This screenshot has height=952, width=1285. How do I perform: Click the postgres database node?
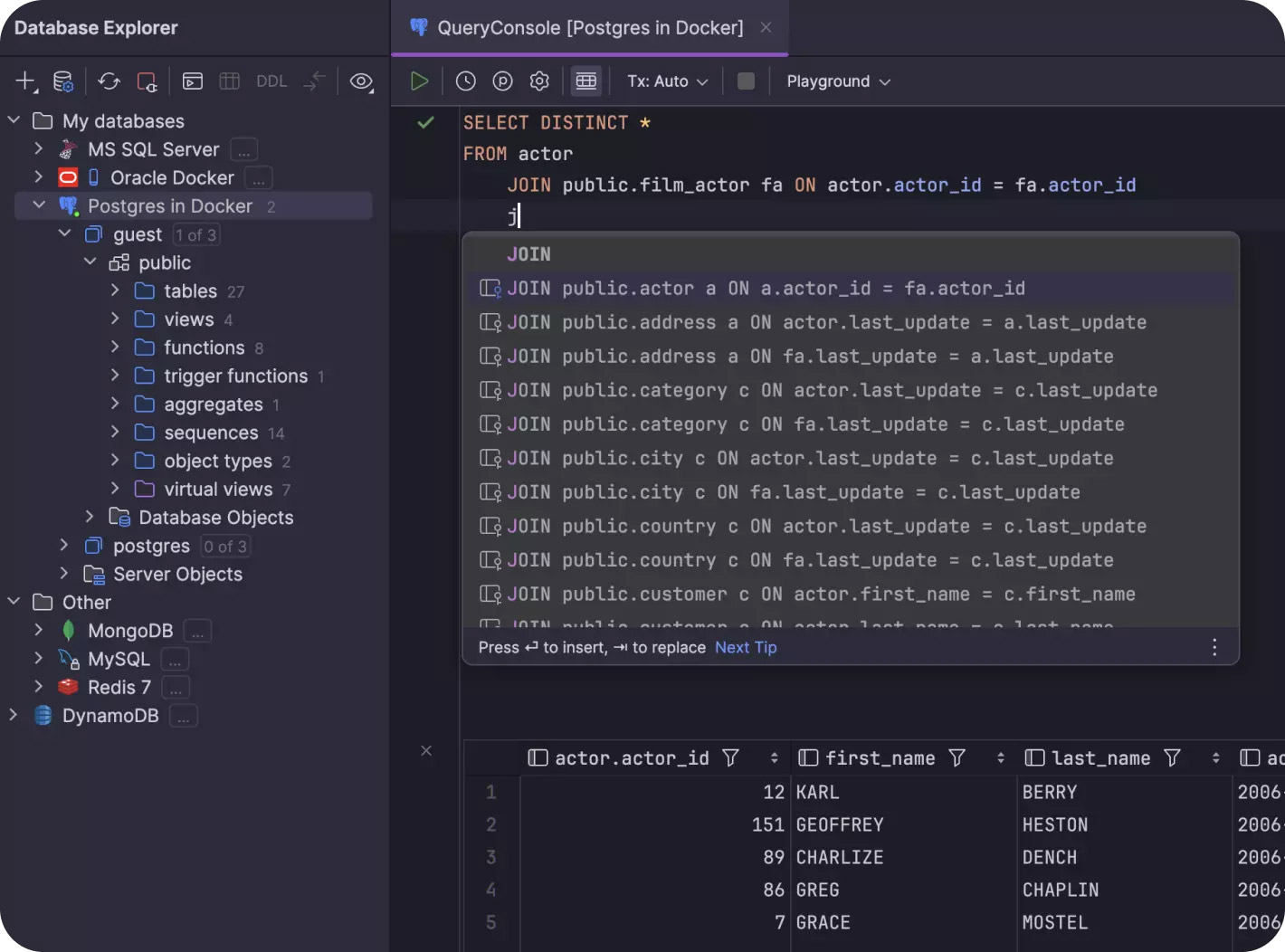pos(151,547)
